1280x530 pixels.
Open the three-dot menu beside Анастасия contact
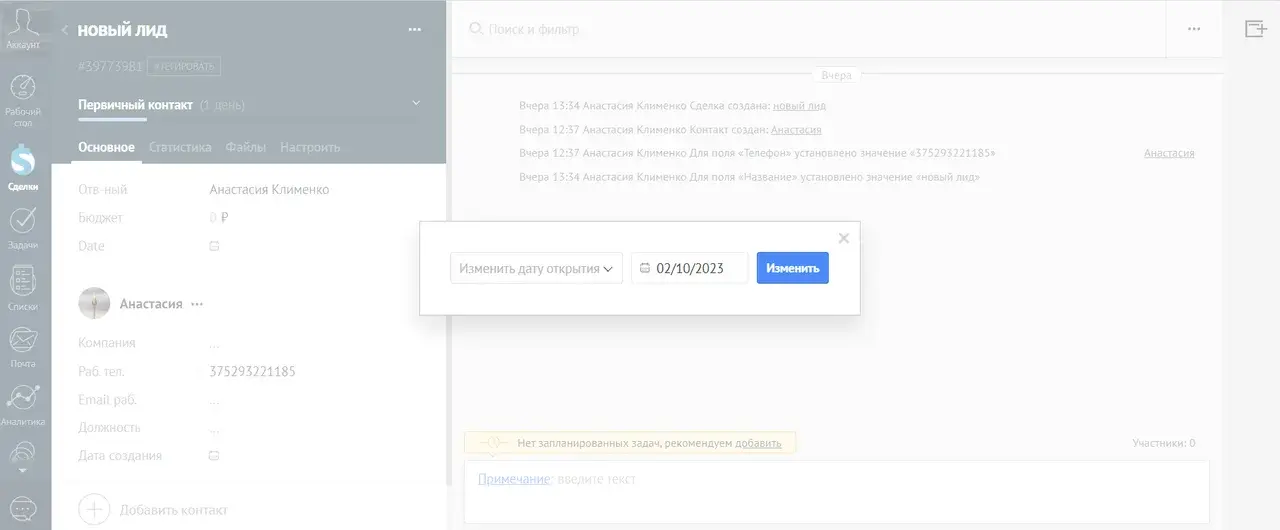[x=197, y=304]
